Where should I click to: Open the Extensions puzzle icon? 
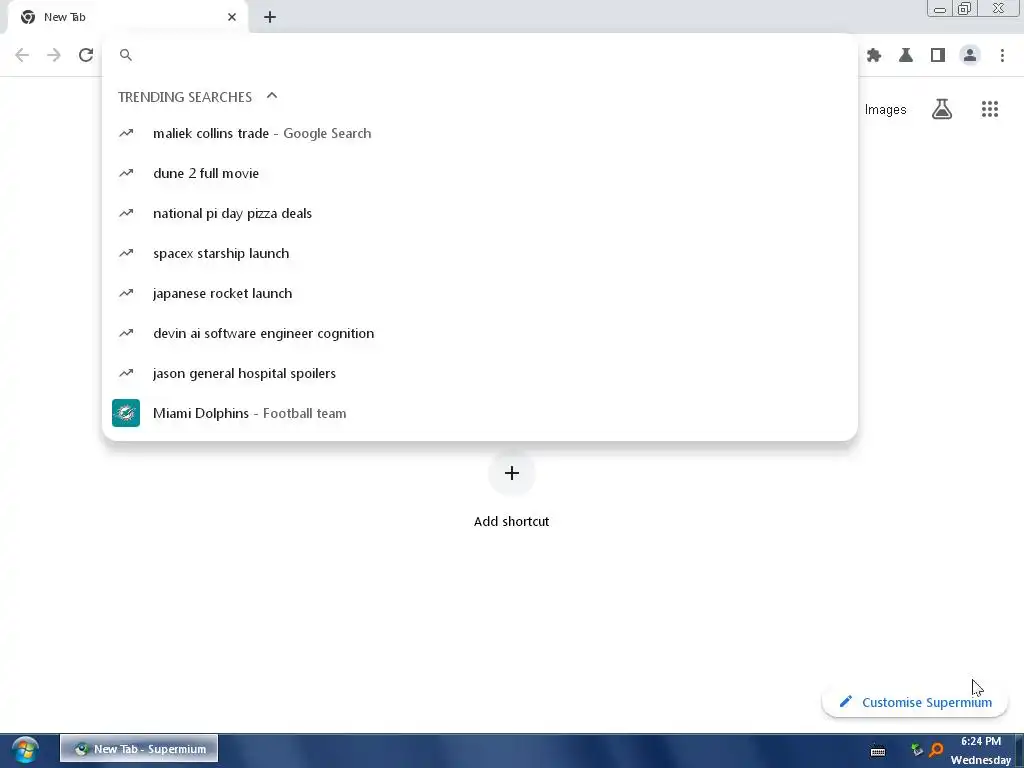[x=874, y=56]
